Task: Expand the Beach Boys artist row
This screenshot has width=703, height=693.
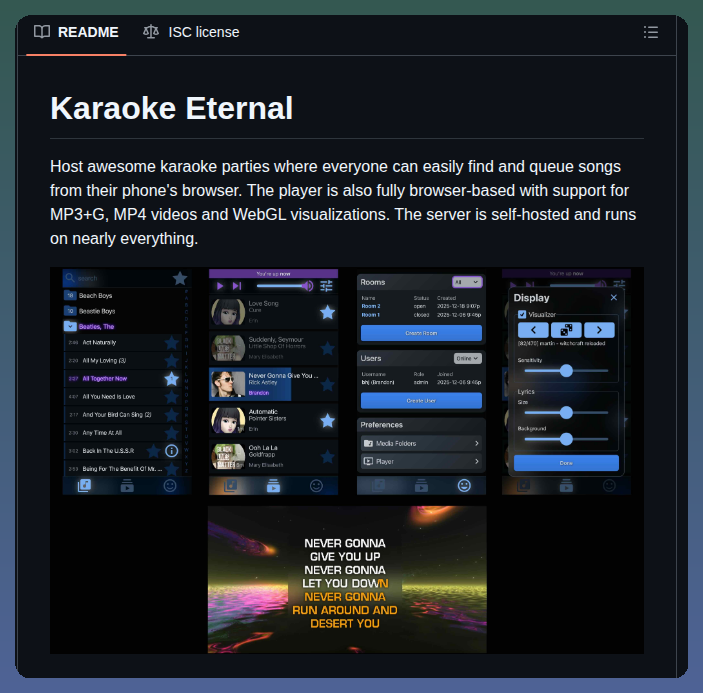Action: coord(123,295)
